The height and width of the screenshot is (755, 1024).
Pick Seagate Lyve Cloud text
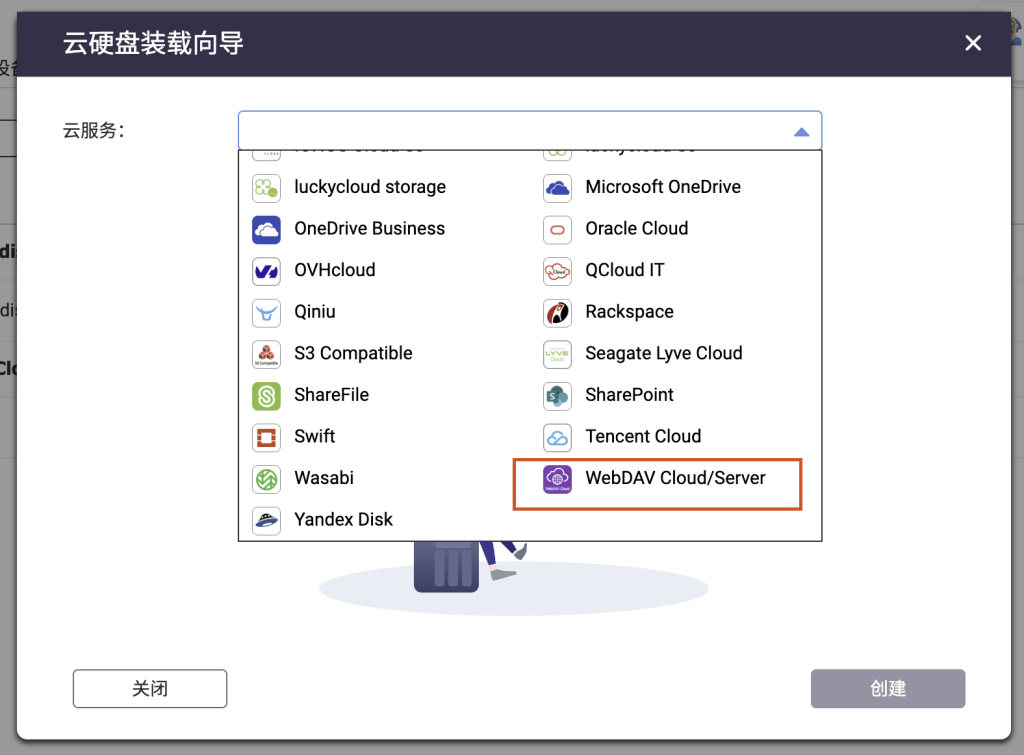664,353
